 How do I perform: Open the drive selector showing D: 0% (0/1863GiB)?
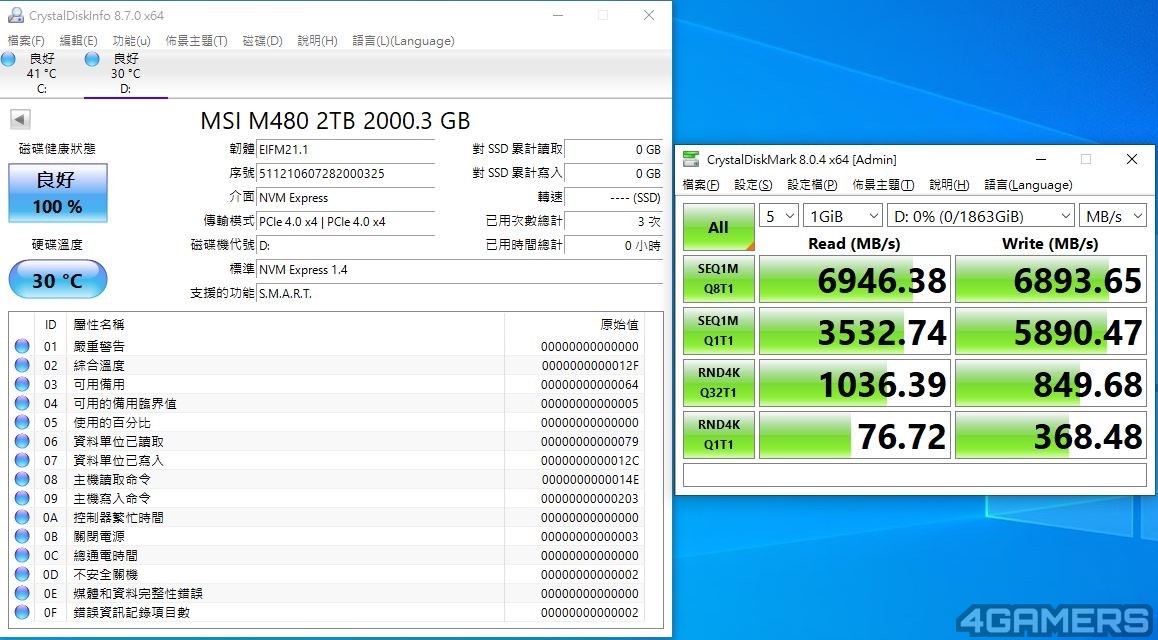(981, 216)
